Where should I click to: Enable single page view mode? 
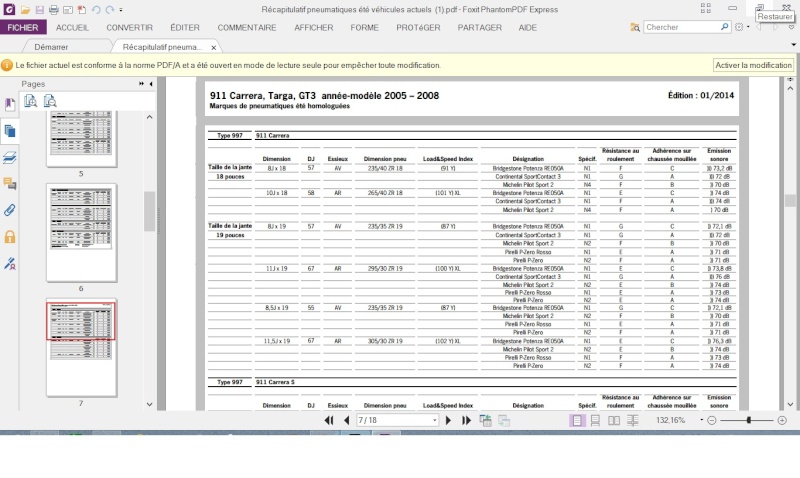pos(577,420)
